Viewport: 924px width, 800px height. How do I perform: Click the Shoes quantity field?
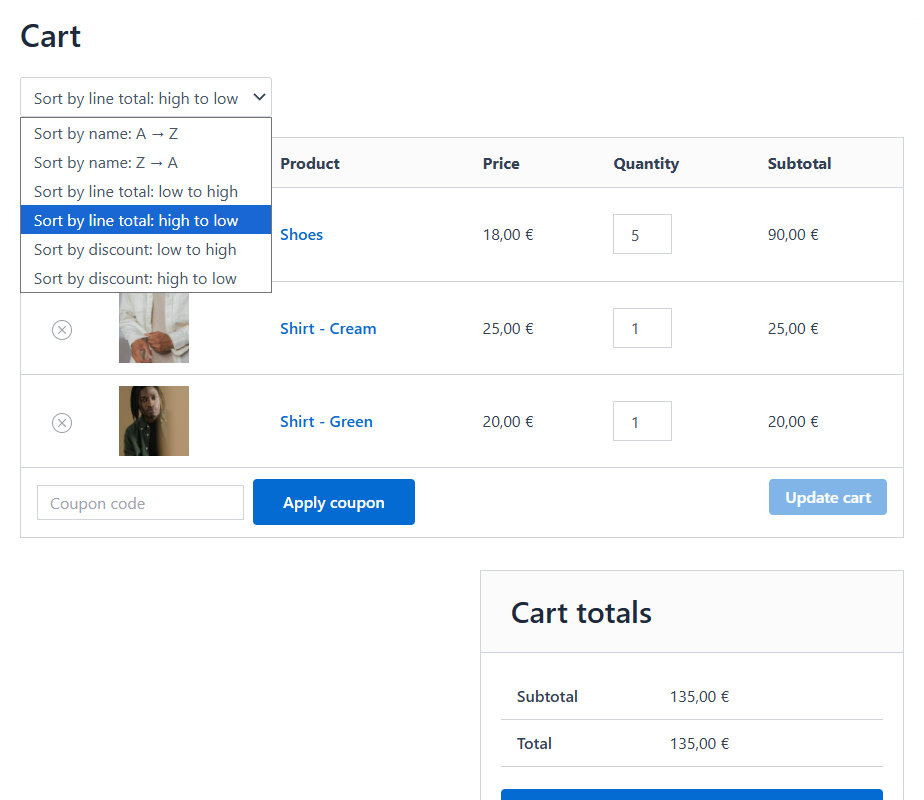pyautogui.click(x=642, y=233)
